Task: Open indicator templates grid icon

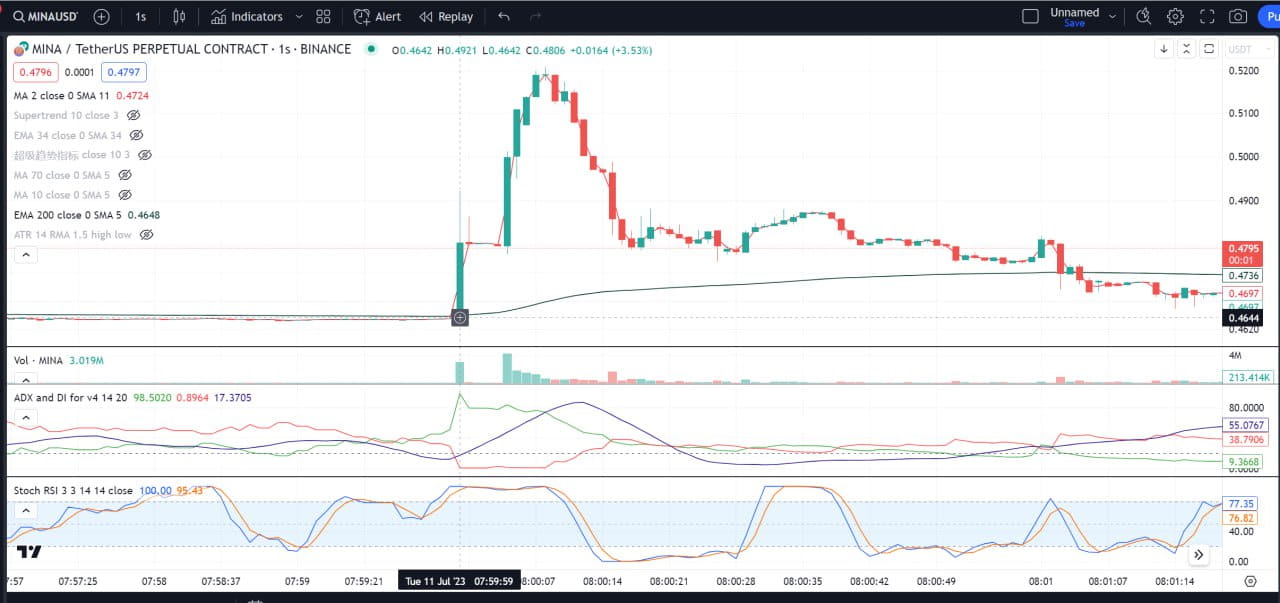Action: [323, 17]
